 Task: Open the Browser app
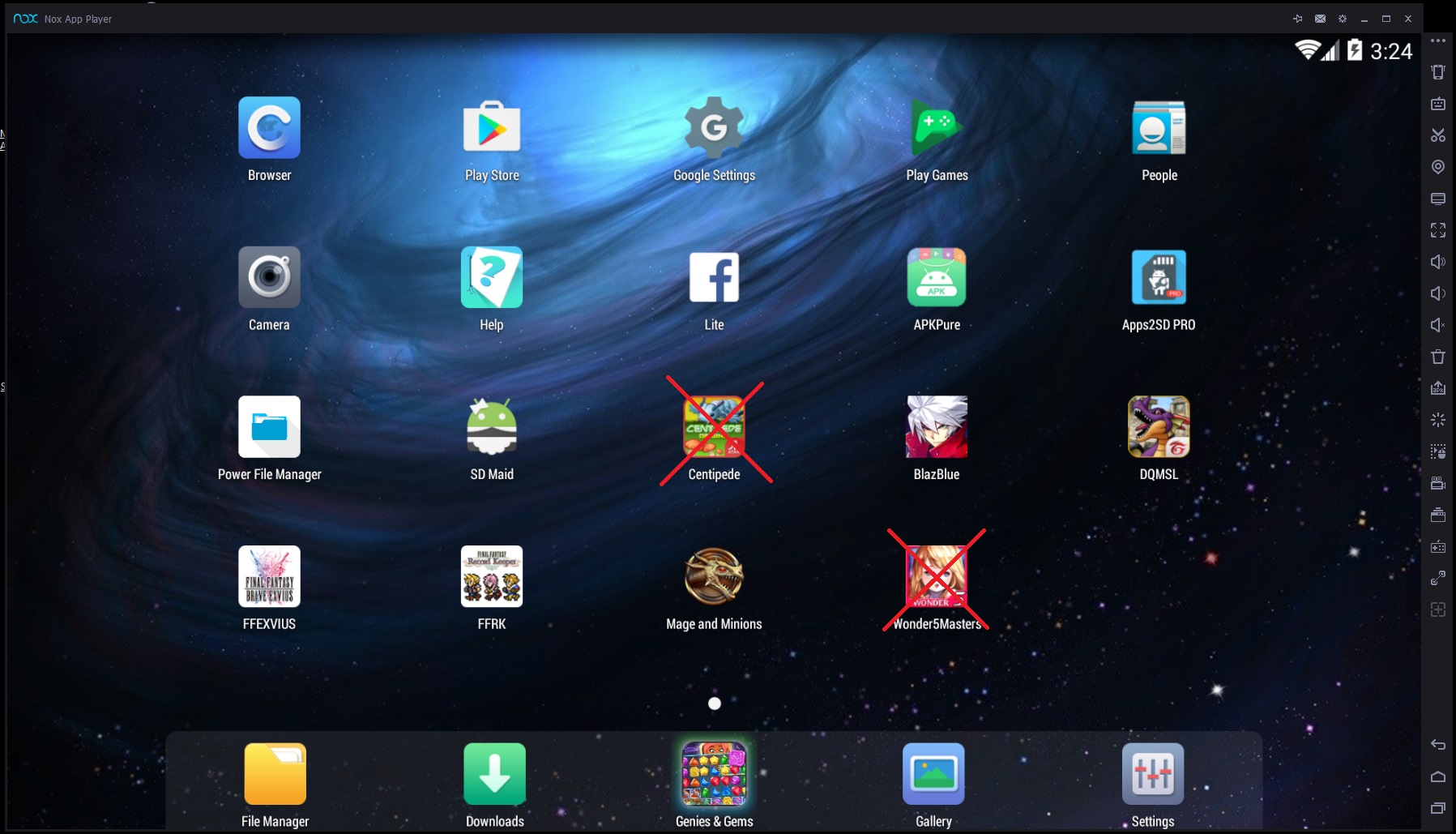pyautogui.click(x=269, y=128)
